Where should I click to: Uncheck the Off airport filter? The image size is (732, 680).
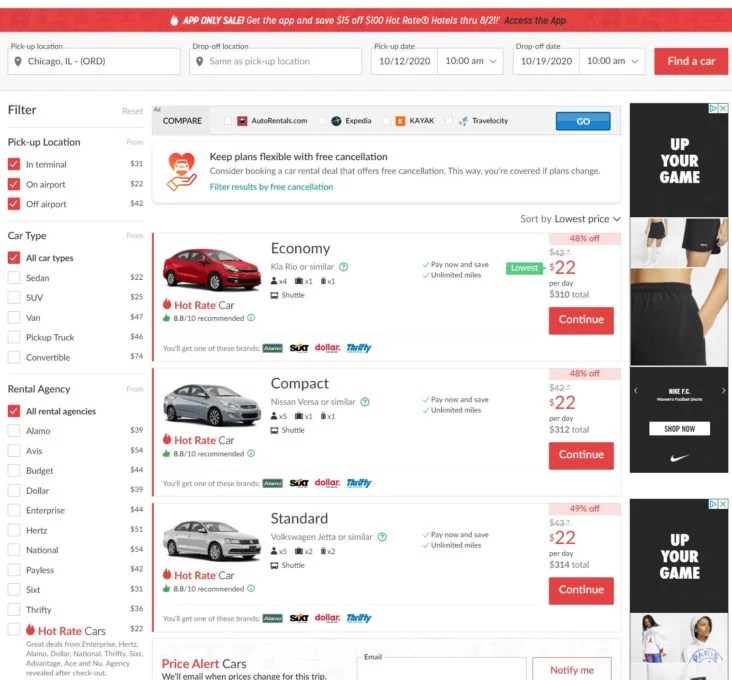(x=14, y=204)
